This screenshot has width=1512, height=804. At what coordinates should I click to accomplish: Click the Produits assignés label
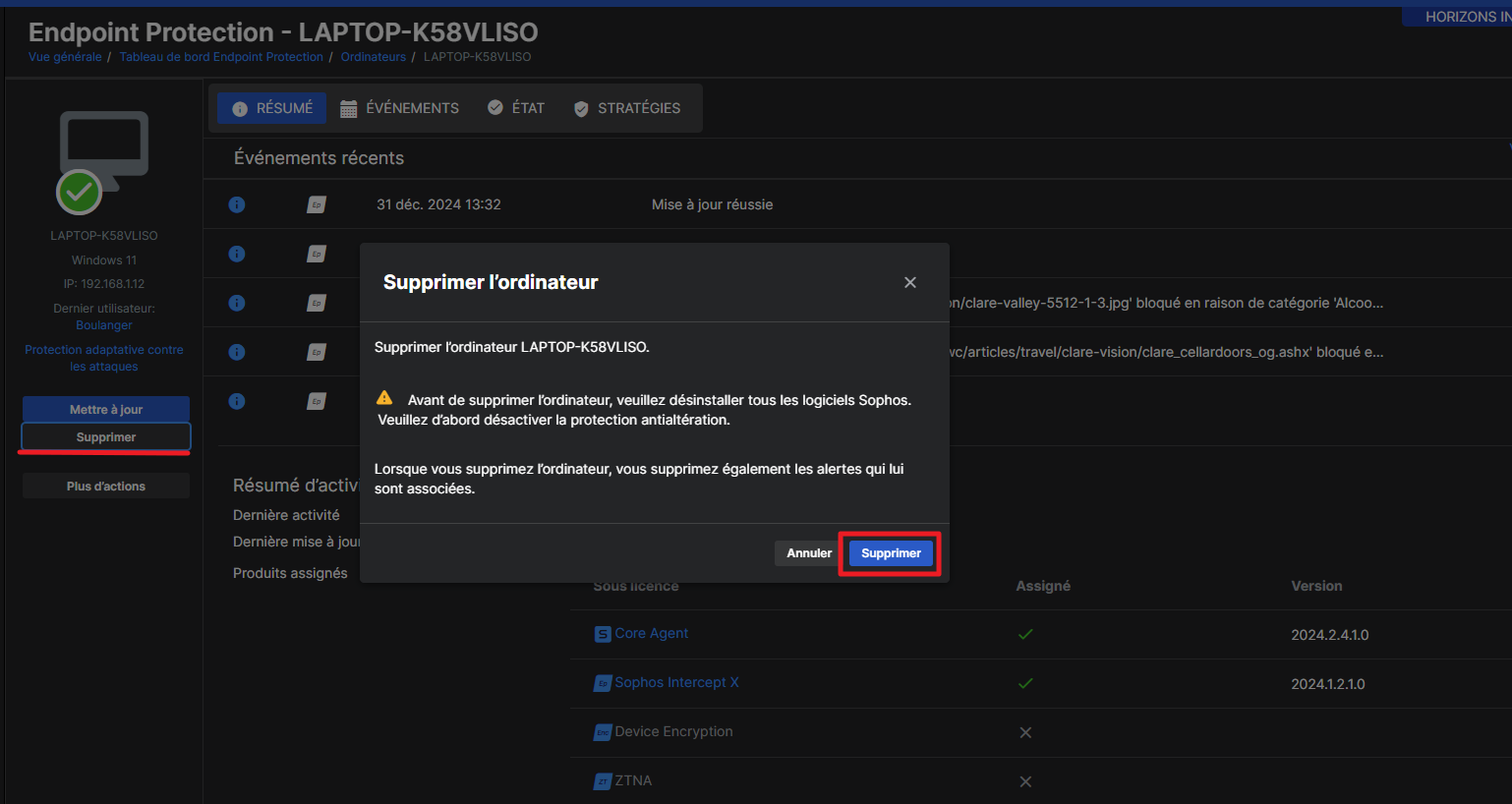click(290, 573)
